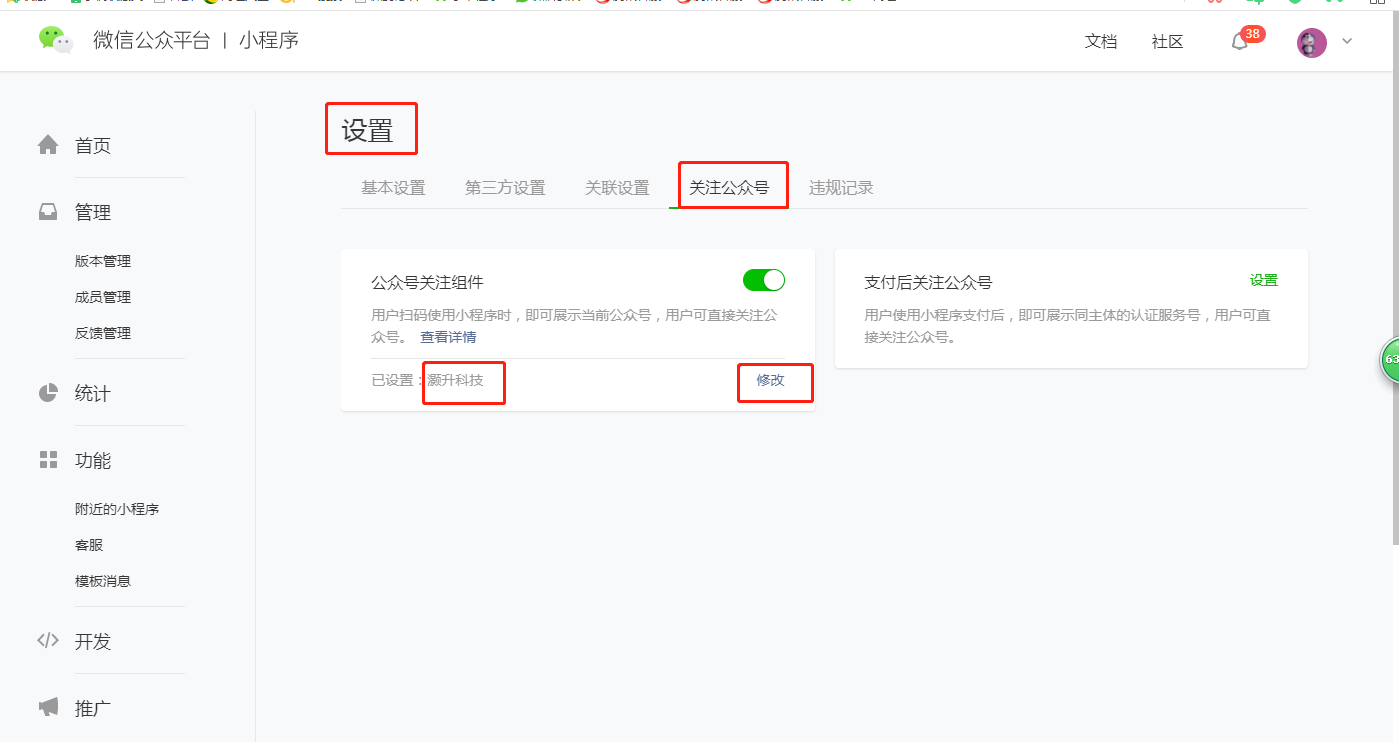The image size is (1399, 742).
Task: Click the user avatar picture
Action: pos(1311,42)
